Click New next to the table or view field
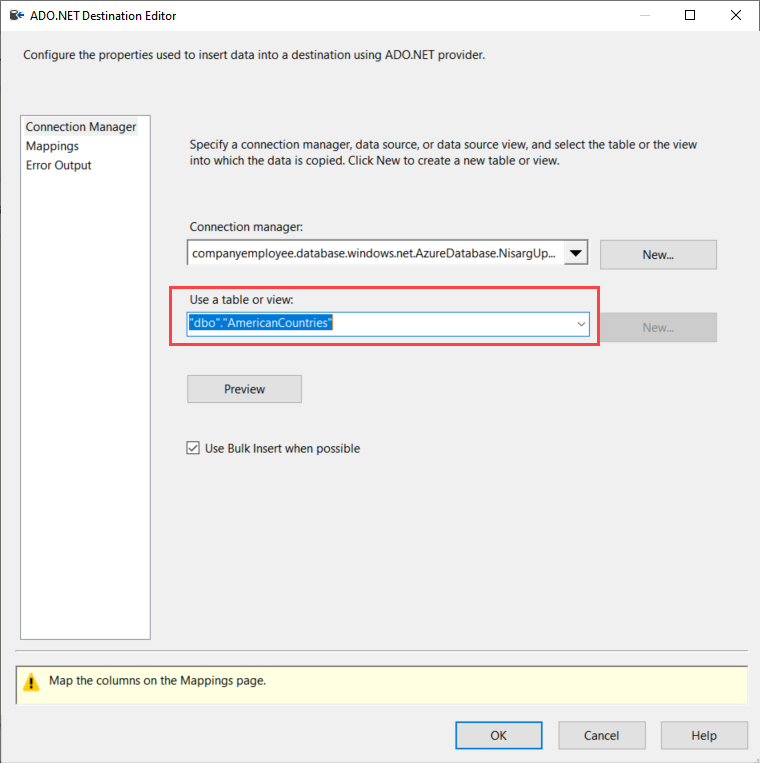The height and width of the screenshot is (763, 760). (658, 328)
